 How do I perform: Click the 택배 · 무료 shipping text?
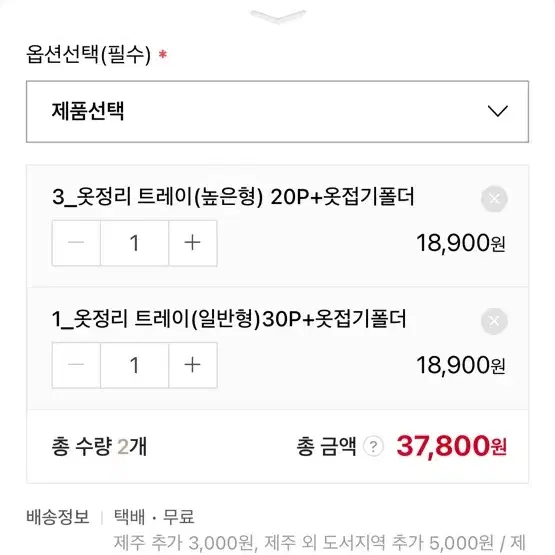[x=154, y=517]
